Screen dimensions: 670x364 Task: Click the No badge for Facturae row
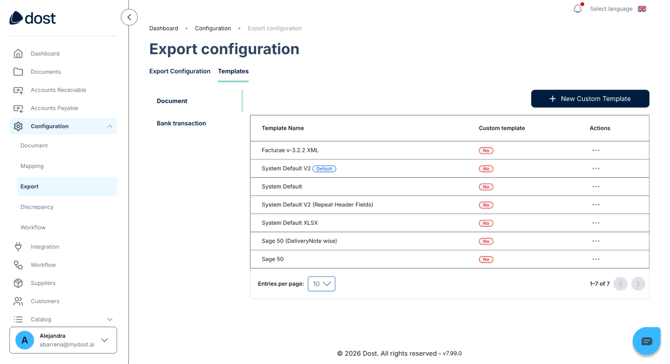pyautogui.click(x=486, y=150)
